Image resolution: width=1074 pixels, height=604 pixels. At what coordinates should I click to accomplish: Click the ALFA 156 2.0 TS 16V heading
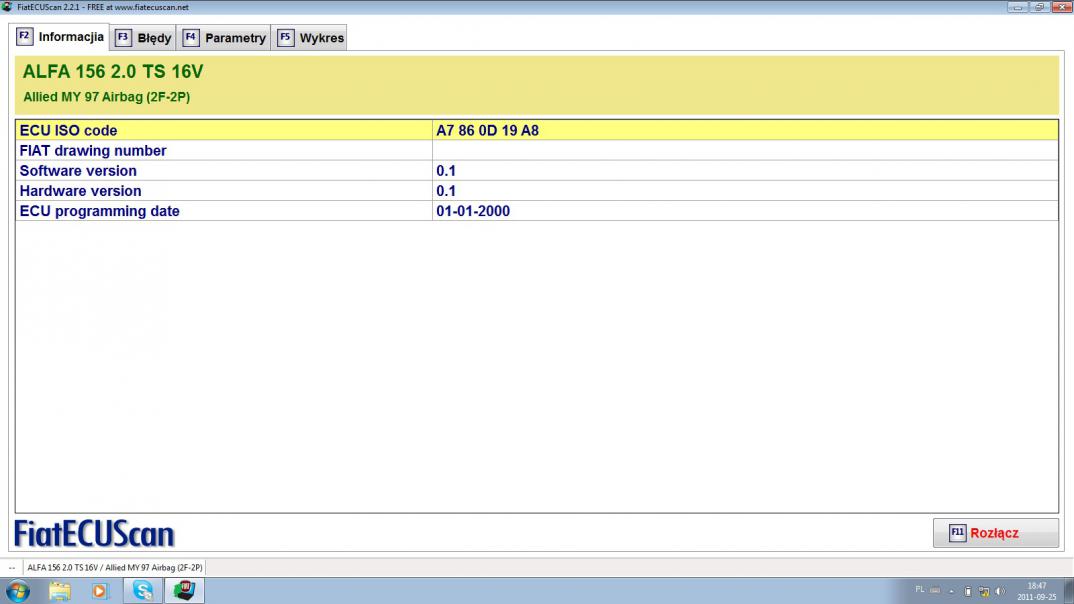click(x=113, y=72)
